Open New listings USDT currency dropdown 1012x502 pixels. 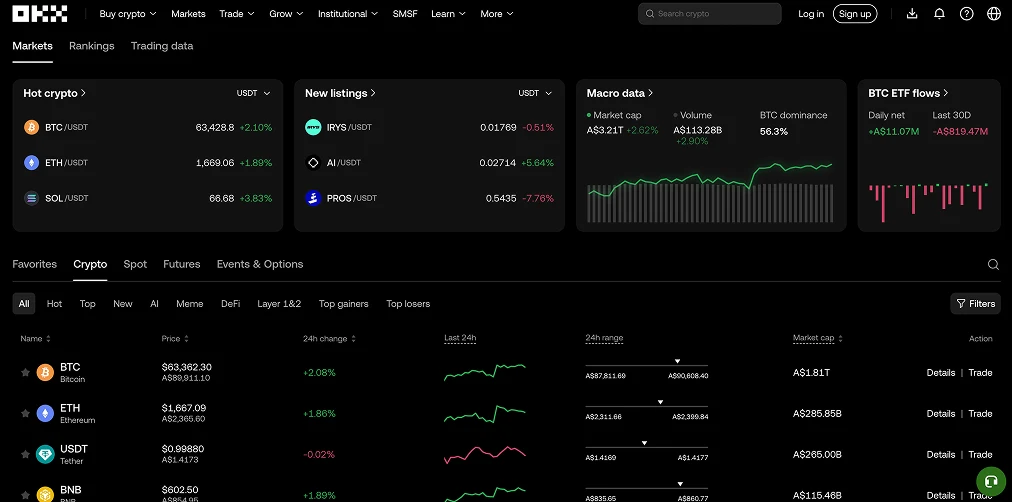click(x=535, y=93)
